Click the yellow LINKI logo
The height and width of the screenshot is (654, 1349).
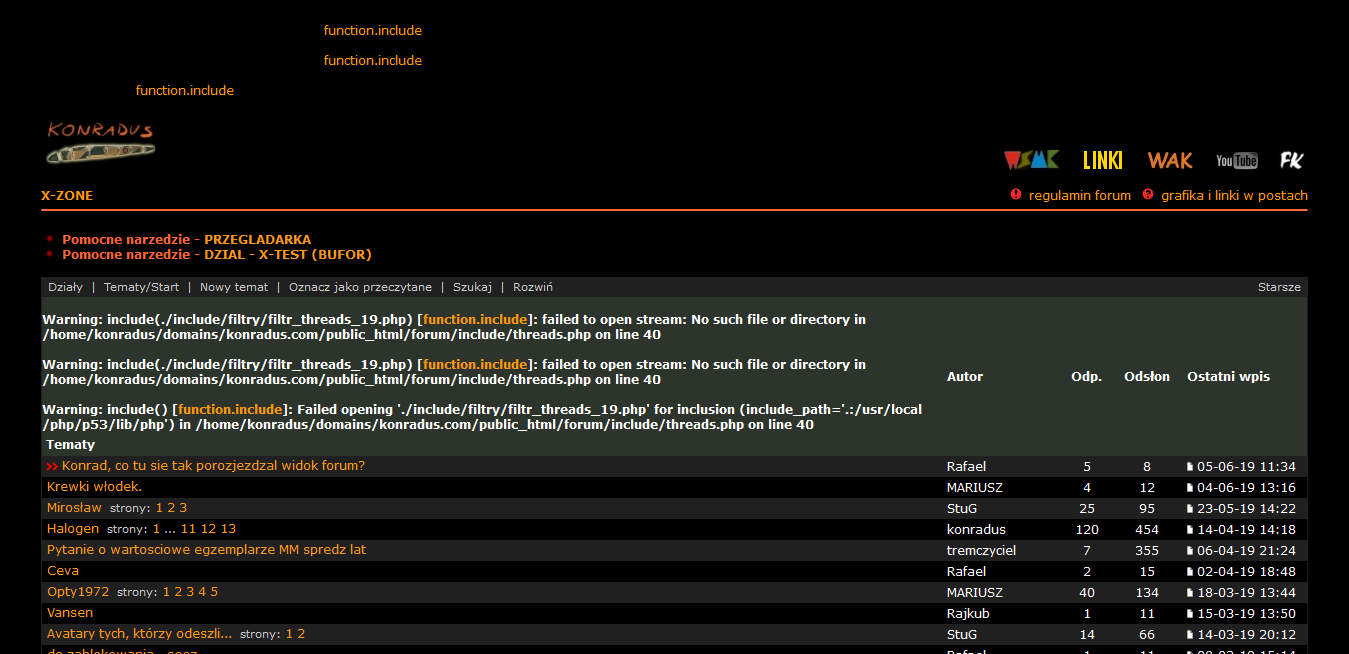point(1102,160)
